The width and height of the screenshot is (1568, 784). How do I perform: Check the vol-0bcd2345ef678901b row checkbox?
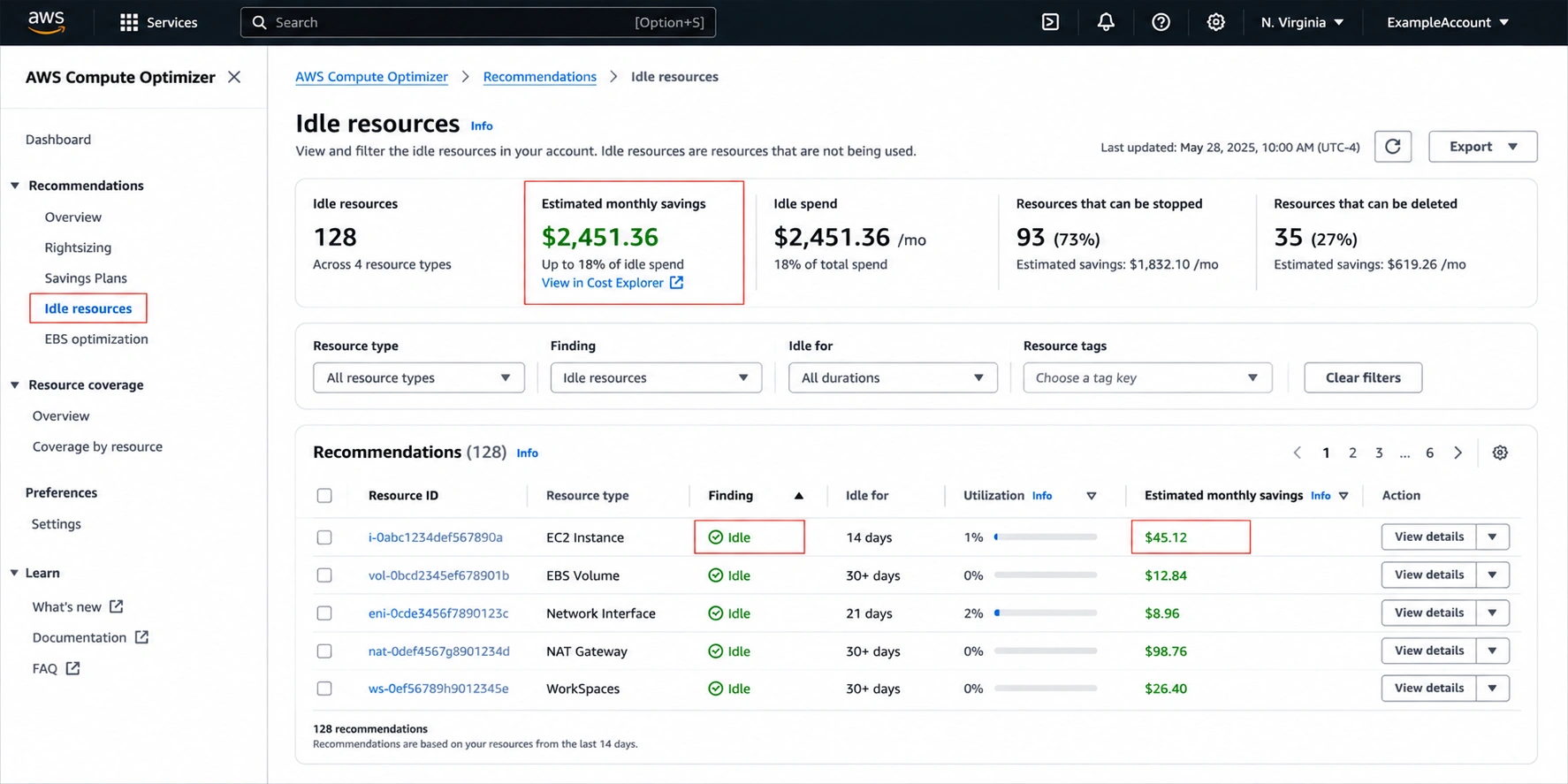point(324,575)
